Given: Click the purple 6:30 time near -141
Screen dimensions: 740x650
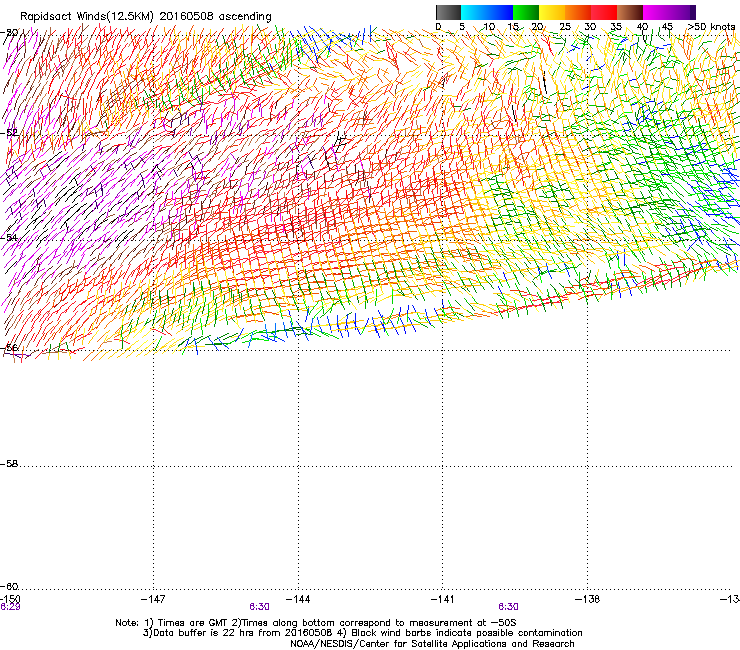Looking at the screenshot, I should click(508, 607).
